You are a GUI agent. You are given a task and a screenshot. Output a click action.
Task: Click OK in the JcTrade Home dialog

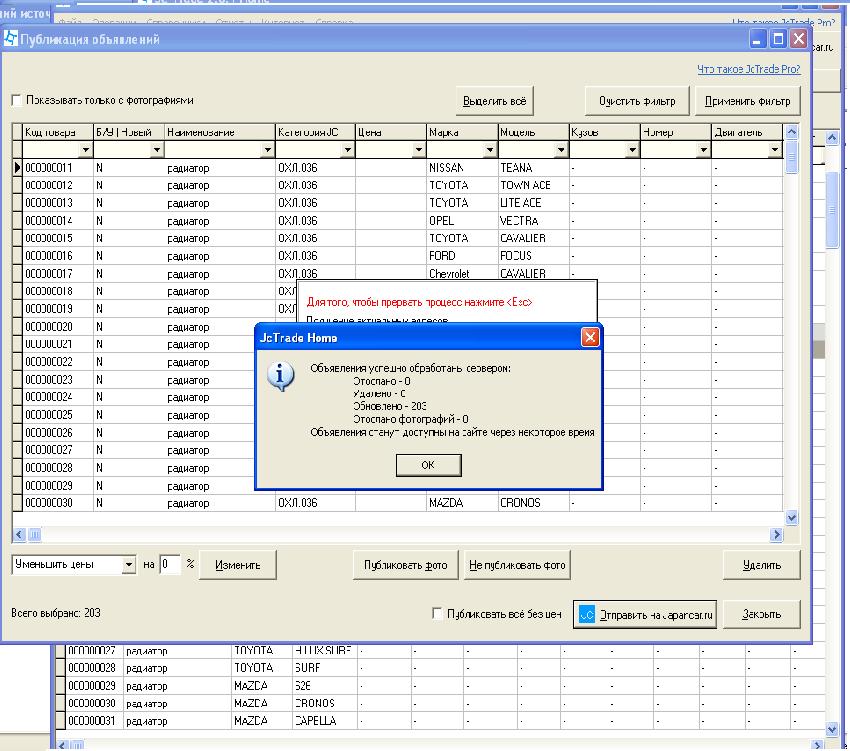coord(428,465)
